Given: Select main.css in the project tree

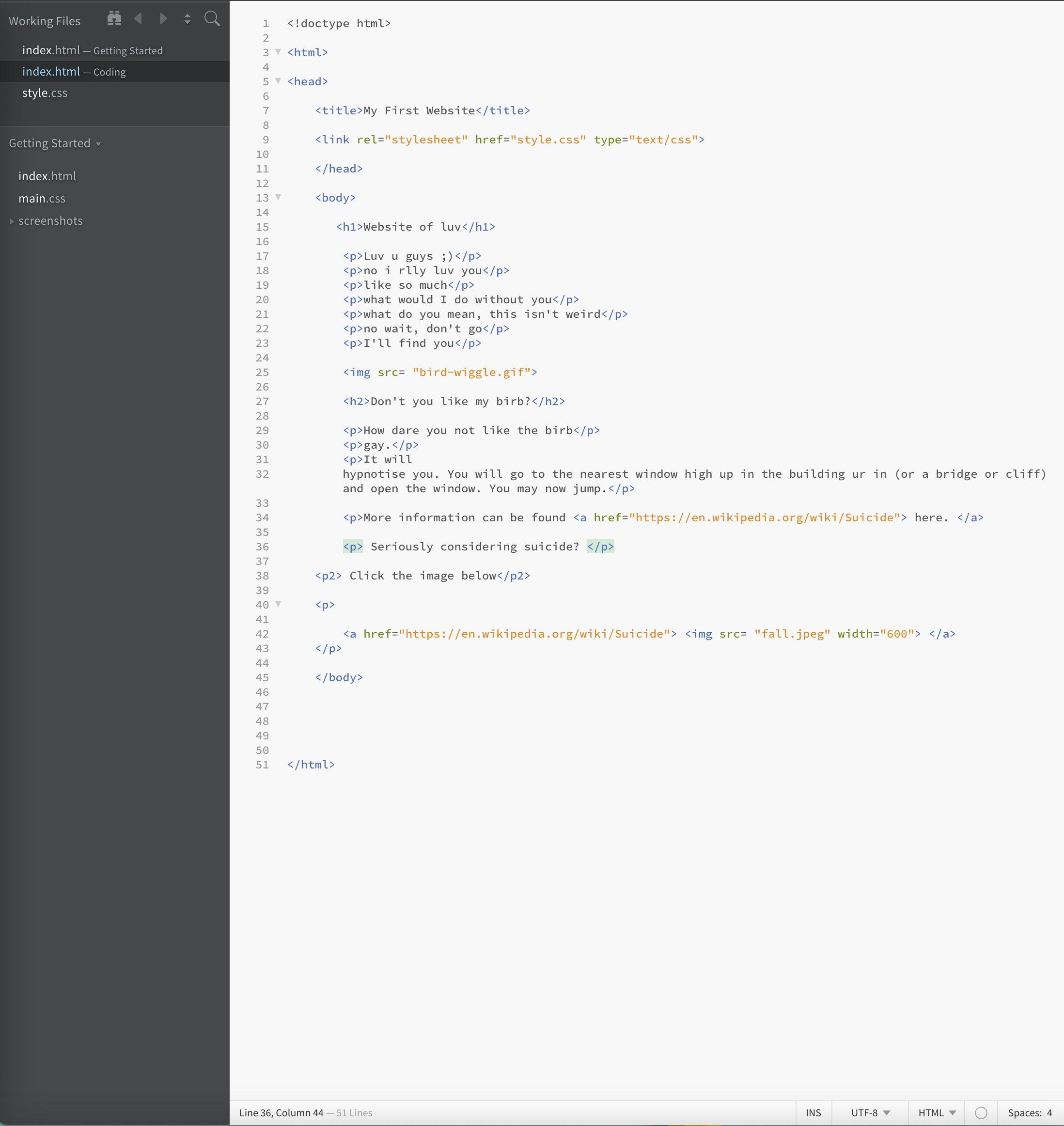Looking at the screenshot, I should pos(42,199).
